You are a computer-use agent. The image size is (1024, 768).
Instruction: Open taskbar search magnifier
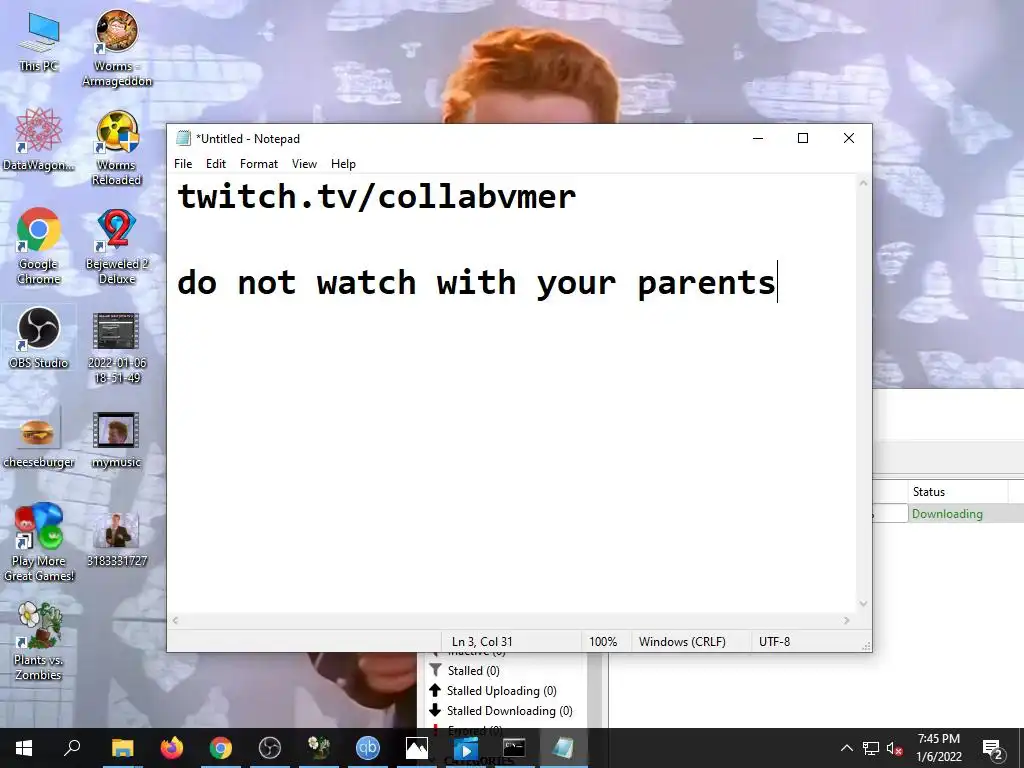[x=72, y=748]
